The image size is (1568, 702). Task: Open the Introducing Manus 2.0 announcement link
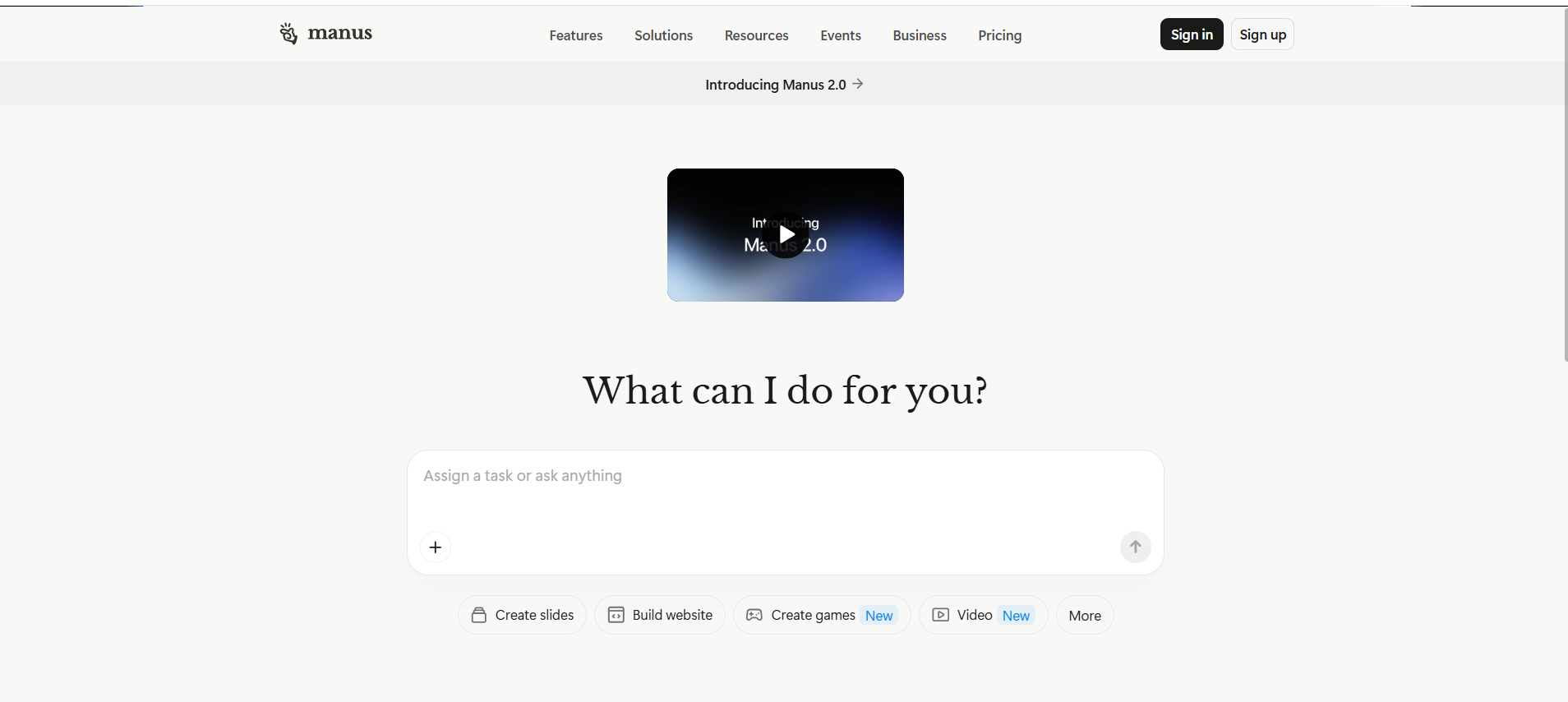pyautogui.click(x=784, y=85)
